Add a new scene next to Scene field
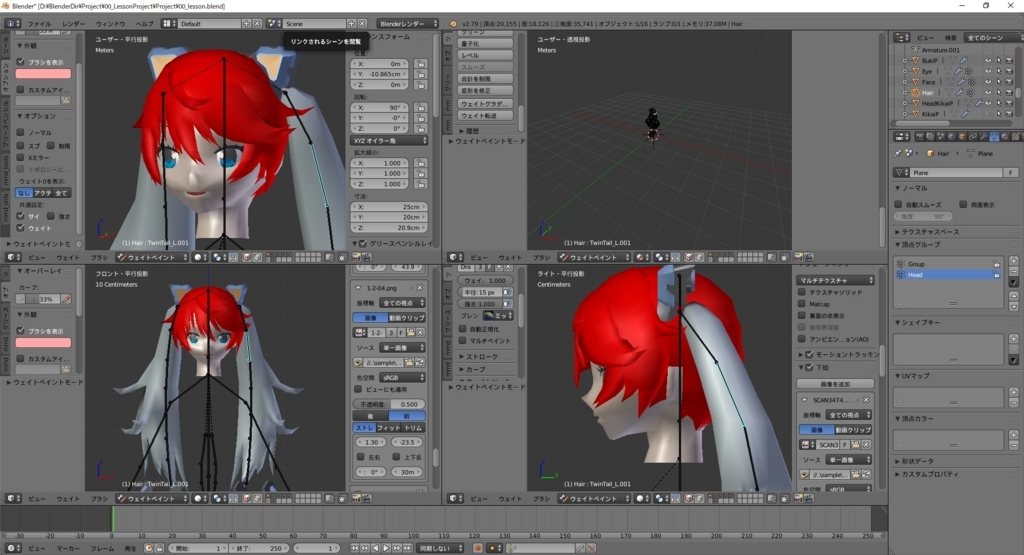Image resolution: width=1024 pixels, height=555 pixels. pos(351,24)
